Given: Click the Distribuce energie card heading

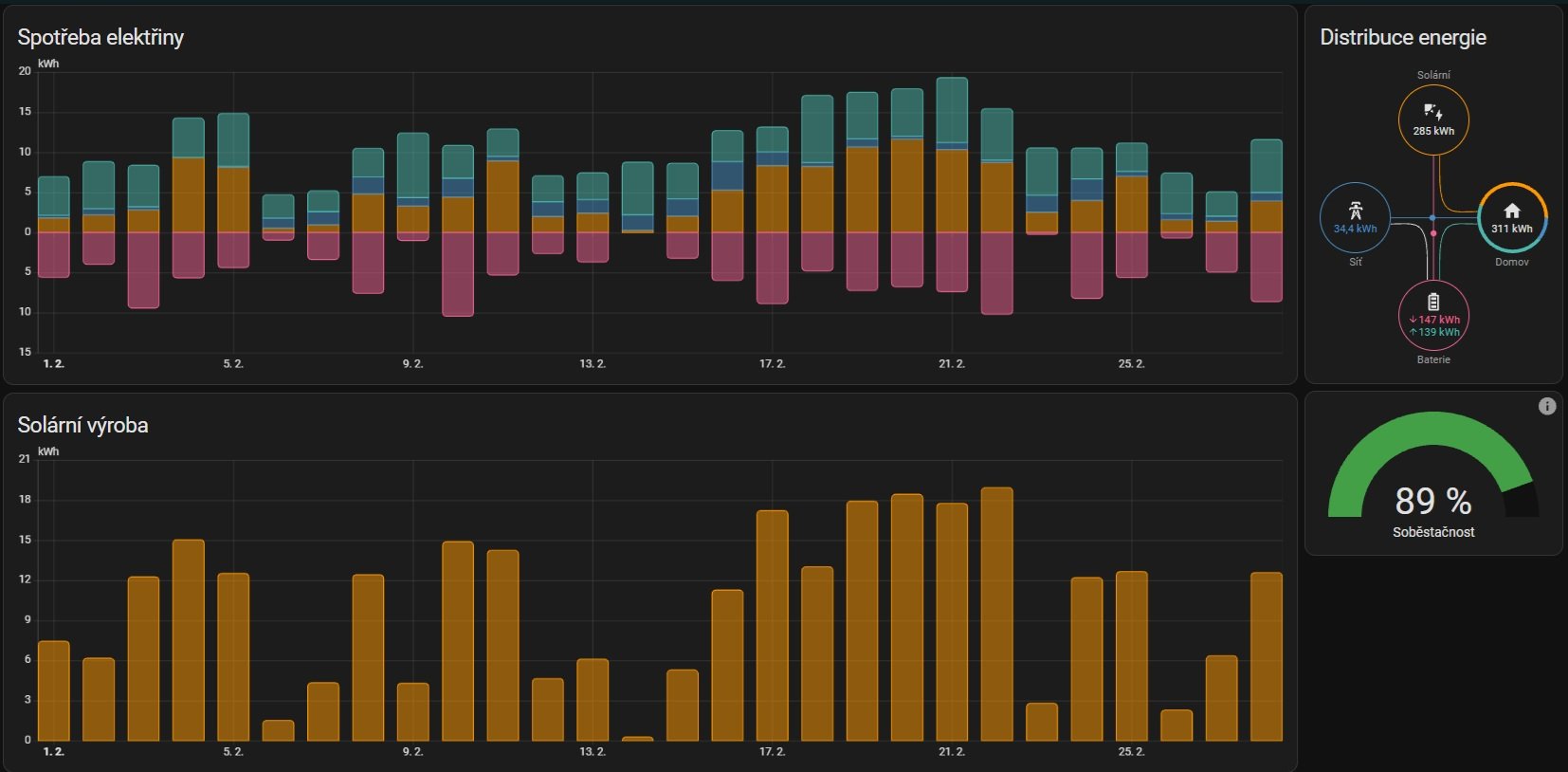Looking at the screenshot, I should (x=1402, y=37).
